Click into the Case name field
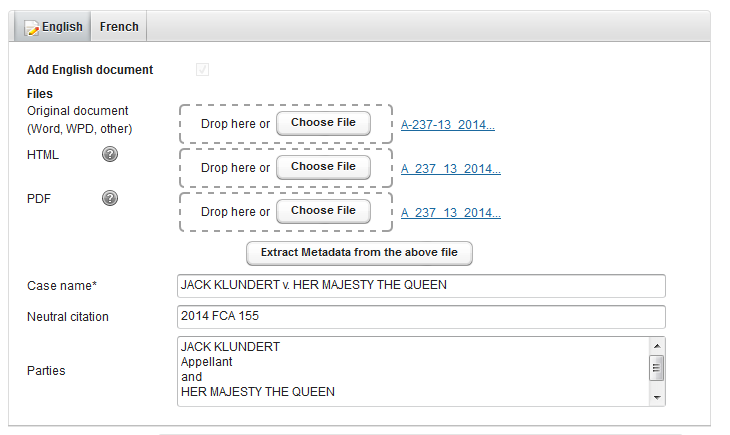 [x=420, y=286]
